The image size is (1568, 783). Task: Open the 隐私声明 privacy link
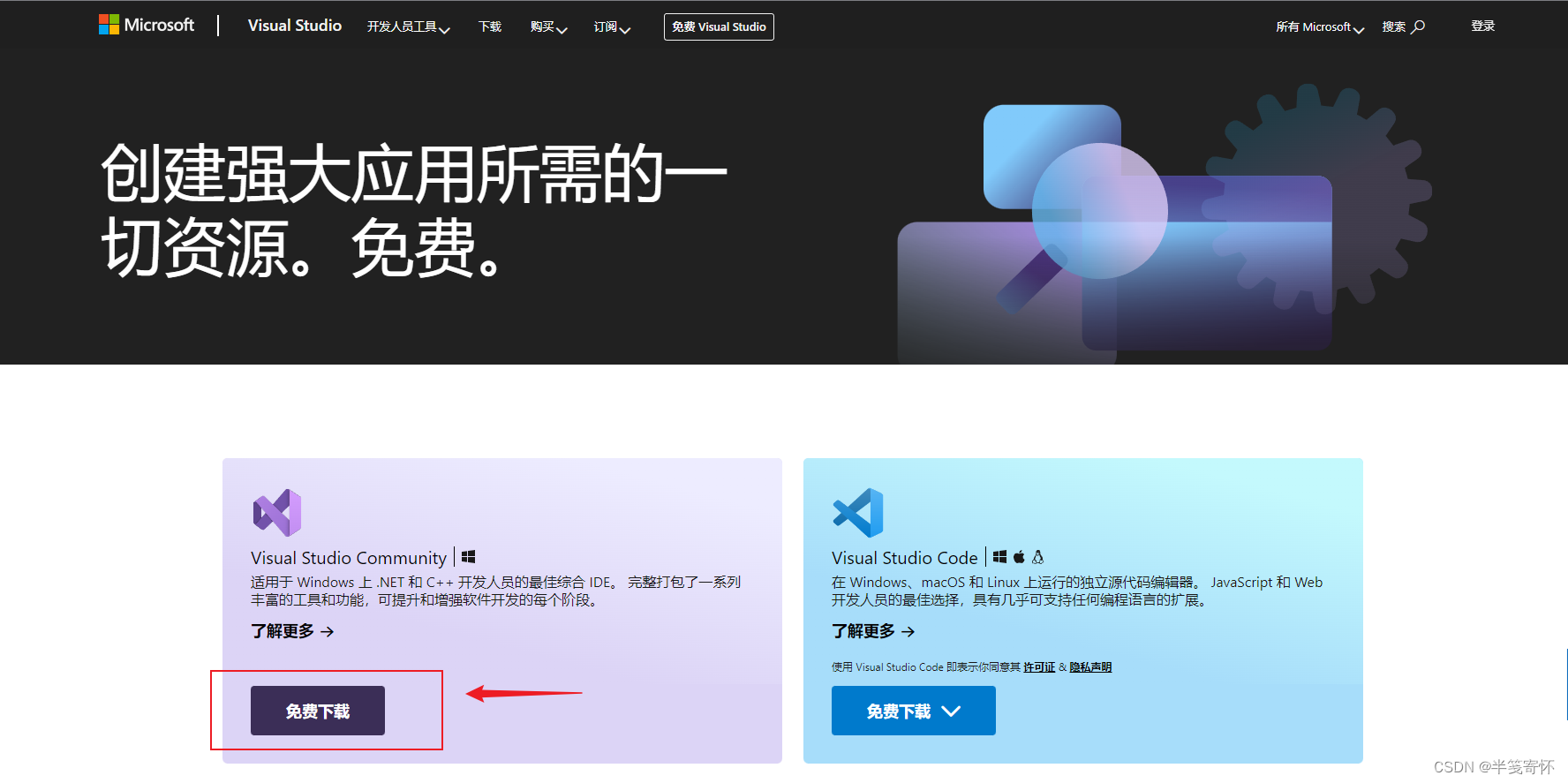pos(1090,667)
